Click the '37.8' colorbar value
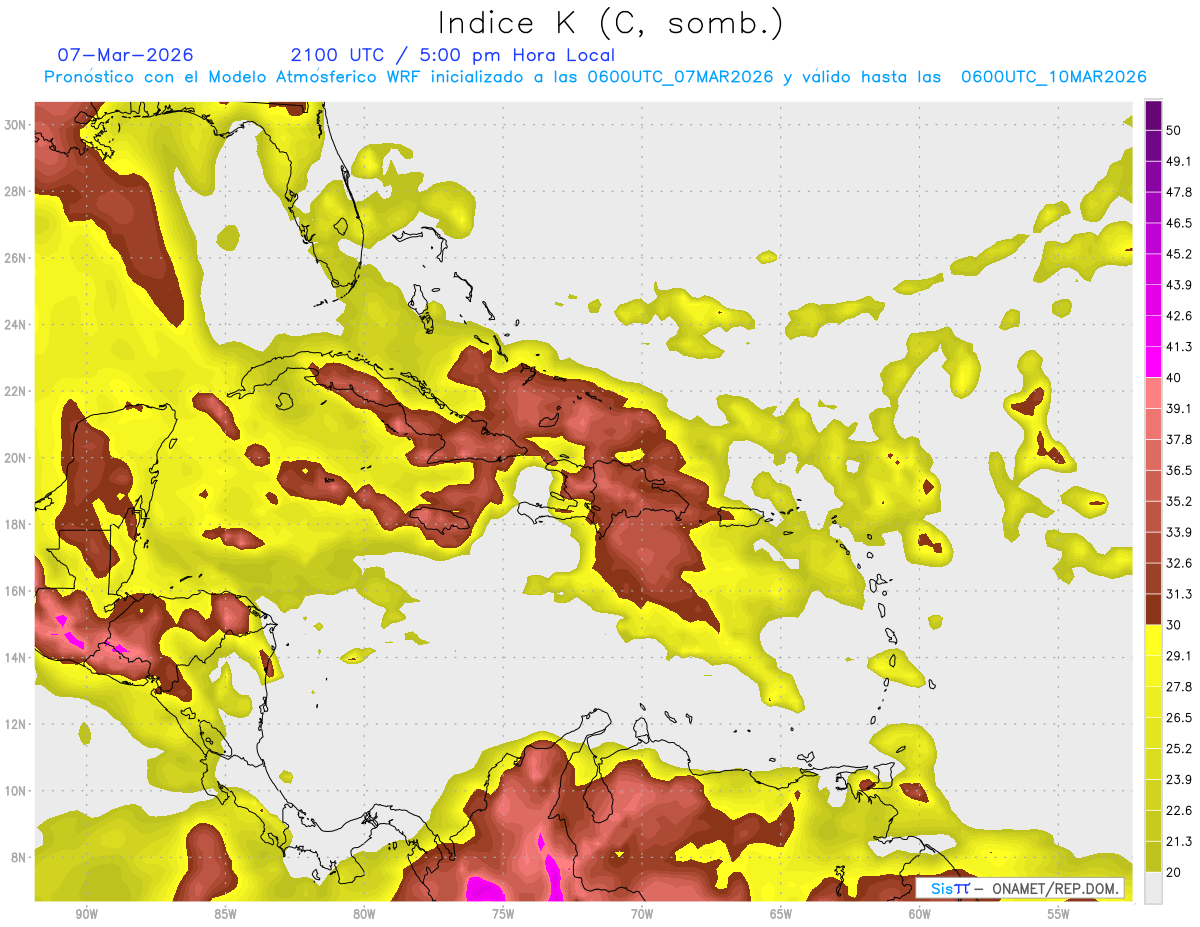Screen dimensions: 1200x927 [x=1179, y=439]
